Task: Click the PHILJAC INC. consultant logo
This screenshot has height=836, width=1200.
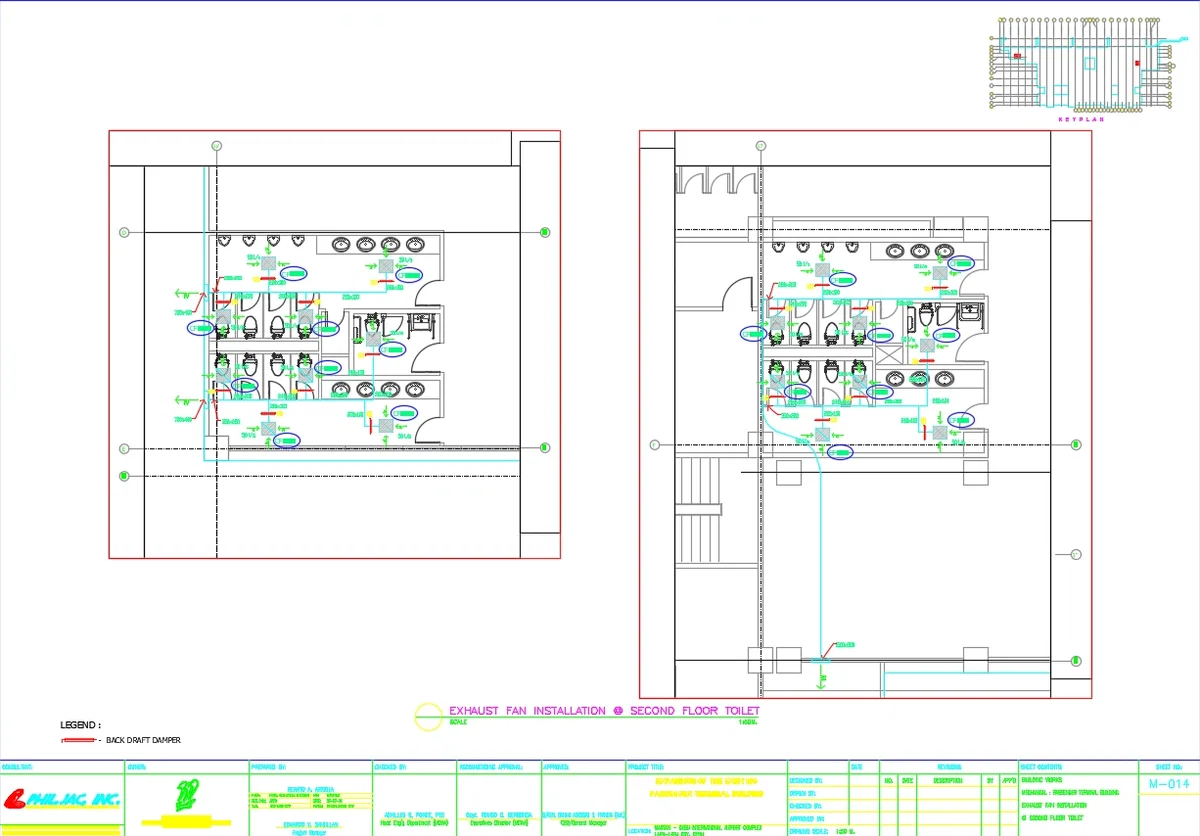Action: pos(61,800)
